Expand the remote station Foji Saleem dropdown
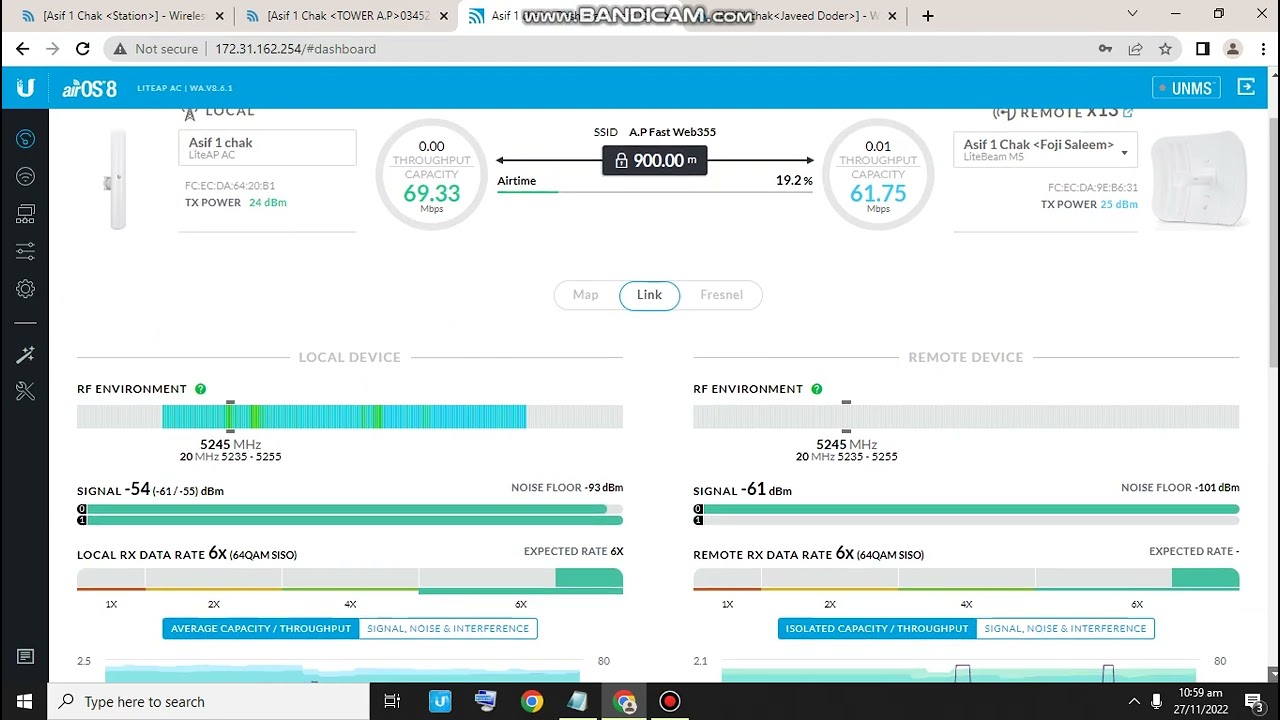Viewport: 1280px width, 720px height. pyautogui.click(x=1045, y=150)
